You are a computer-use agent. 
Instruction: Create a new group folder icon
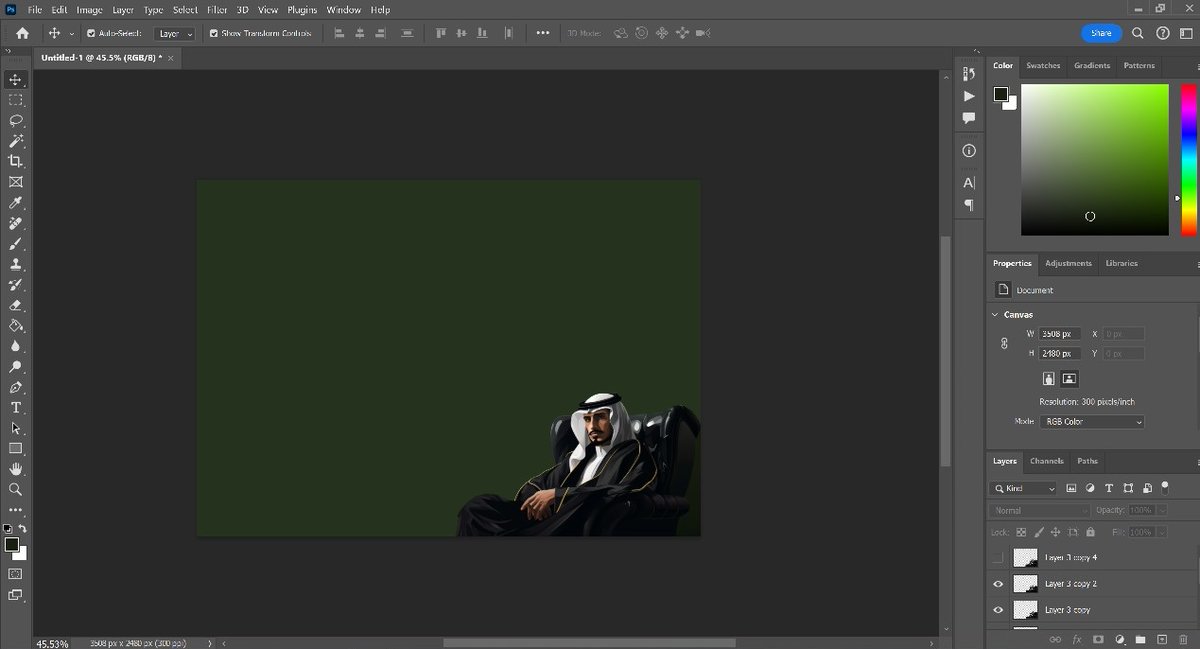[1140, 639]
